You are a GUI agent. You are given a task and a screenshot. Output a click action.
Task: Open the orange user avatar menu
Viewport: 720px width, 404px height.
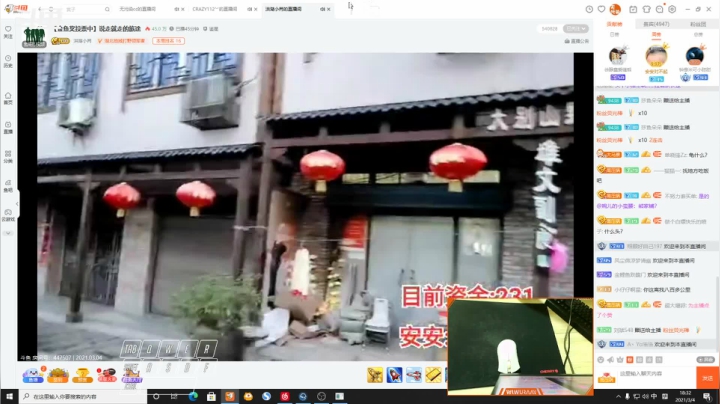[615, 9]
